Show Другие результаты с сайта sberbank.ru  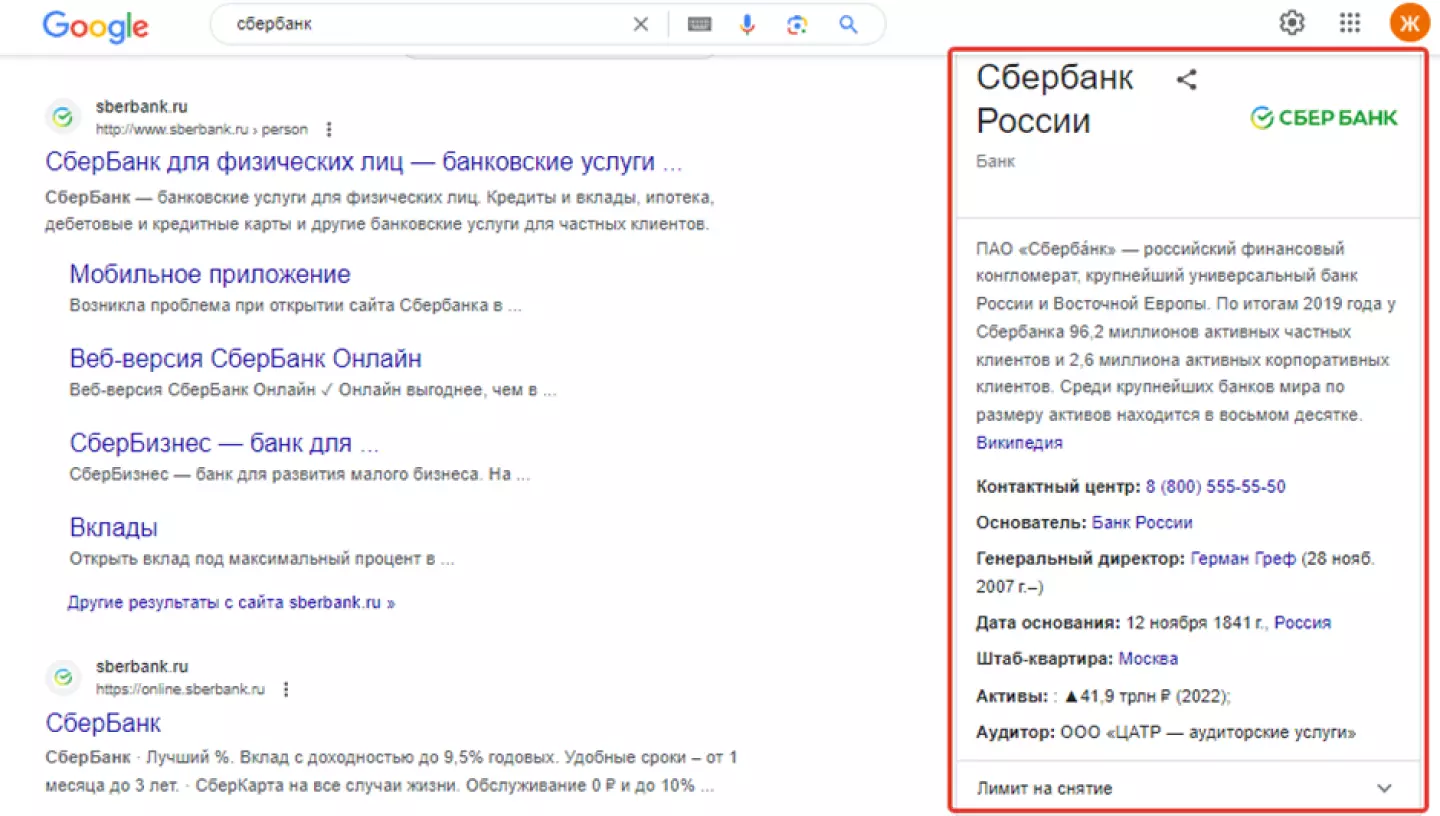coord(231,603)
